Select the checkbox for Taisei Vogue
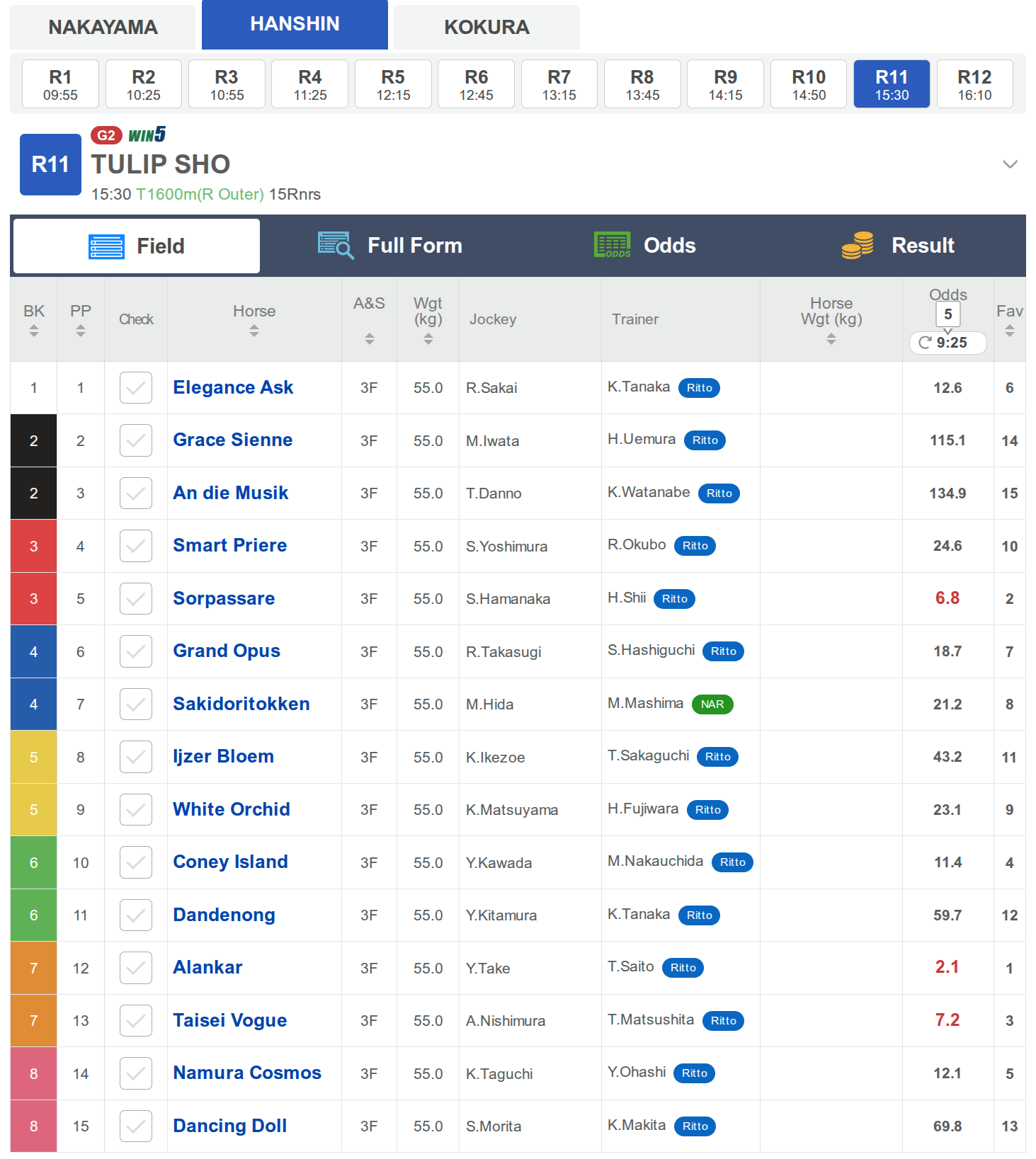The height and width of the screenshot is (1159, 1036). pyautogui.click(x=136, y=1021)
